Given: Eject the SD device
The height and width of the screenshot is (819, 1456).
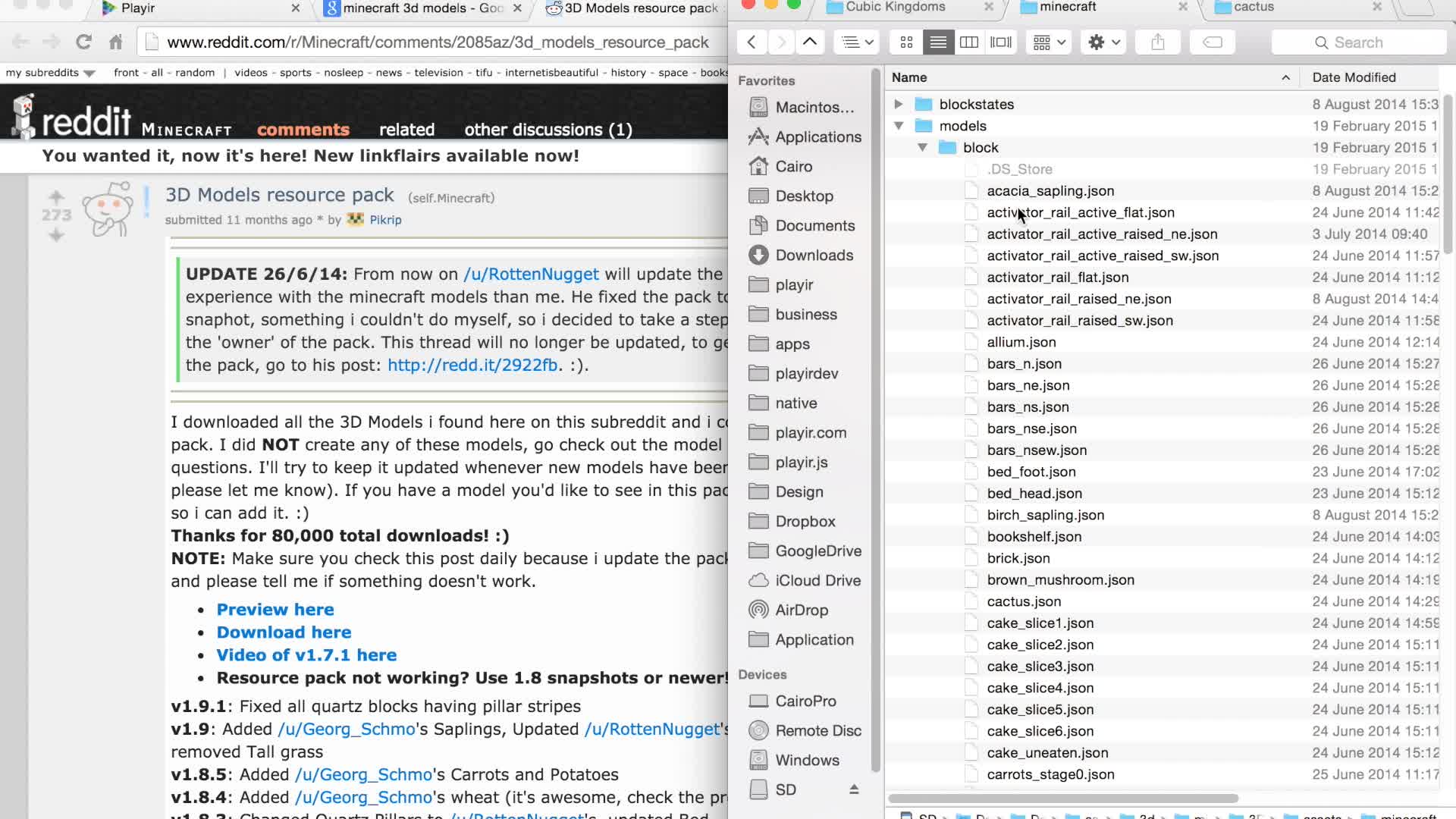Looking at the screenshot, I should pyautogui.click(x=854, y=789).
